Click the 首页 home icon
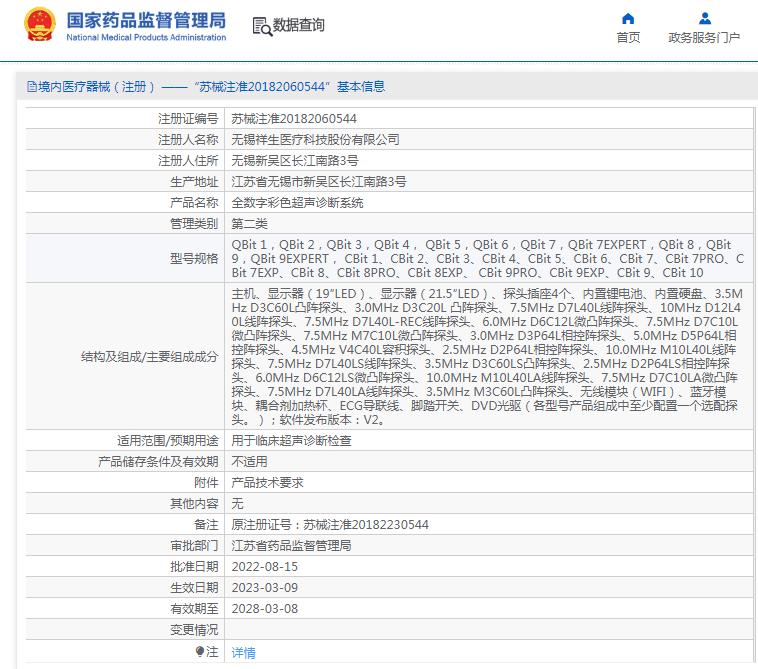Viewport: 758px width, 669px height. tap(627, 19)
